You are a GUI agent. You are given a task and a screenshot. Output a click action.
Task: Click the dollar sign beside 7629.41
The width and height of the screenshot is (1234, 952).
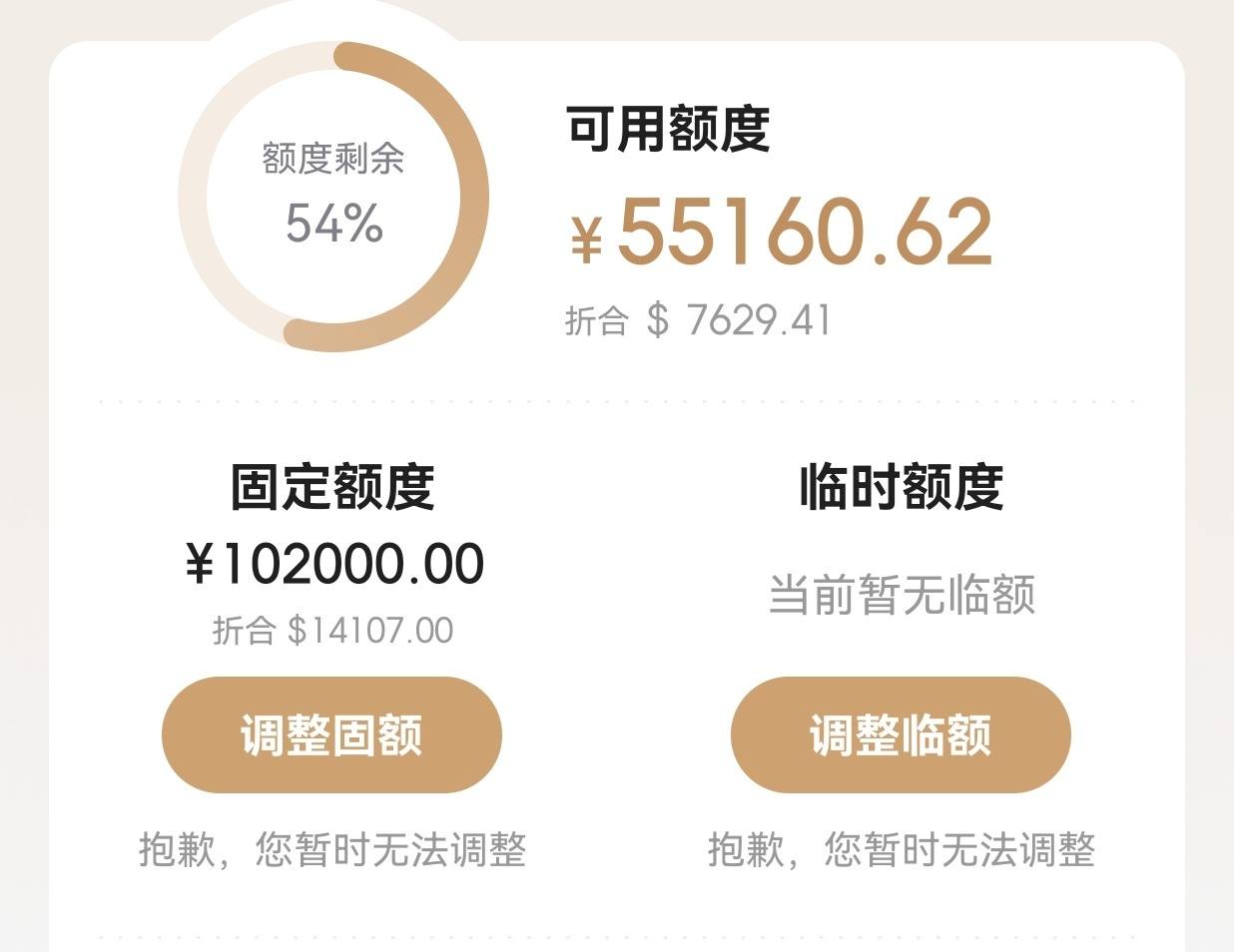[658, 320]
